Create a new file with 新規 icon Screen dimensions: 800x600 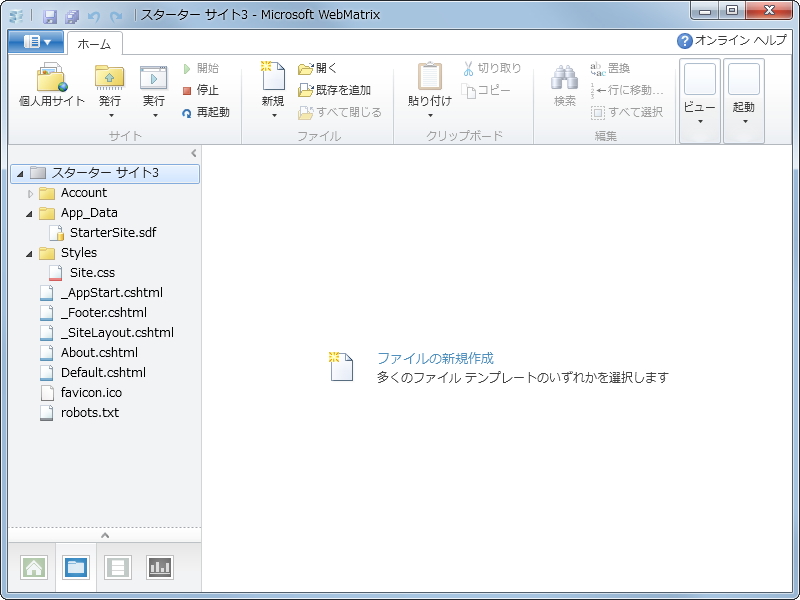pyautogui.click(x=273, y=76)
